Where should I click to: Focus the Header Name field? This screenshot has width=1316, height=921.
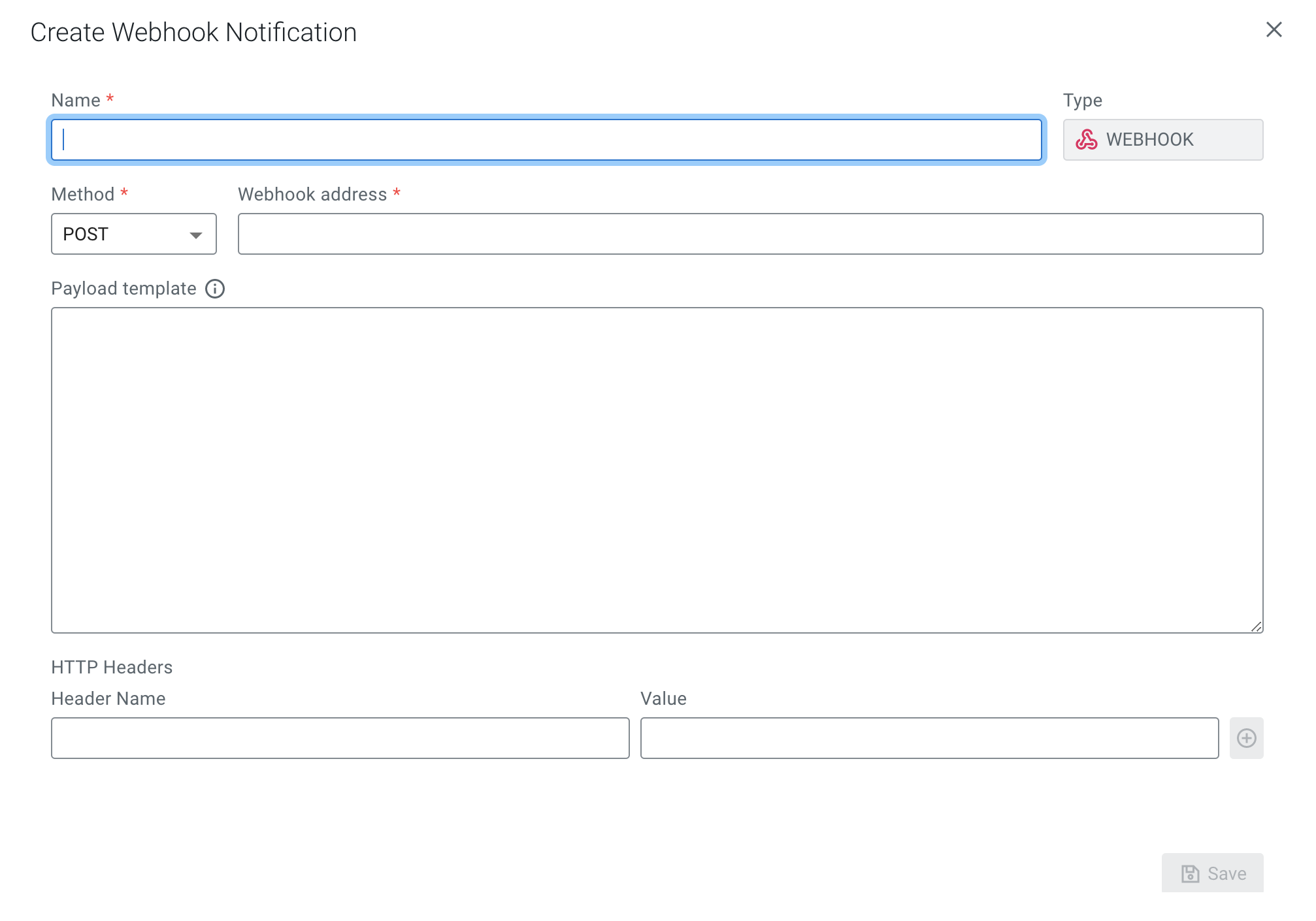(x=340, y=738)
